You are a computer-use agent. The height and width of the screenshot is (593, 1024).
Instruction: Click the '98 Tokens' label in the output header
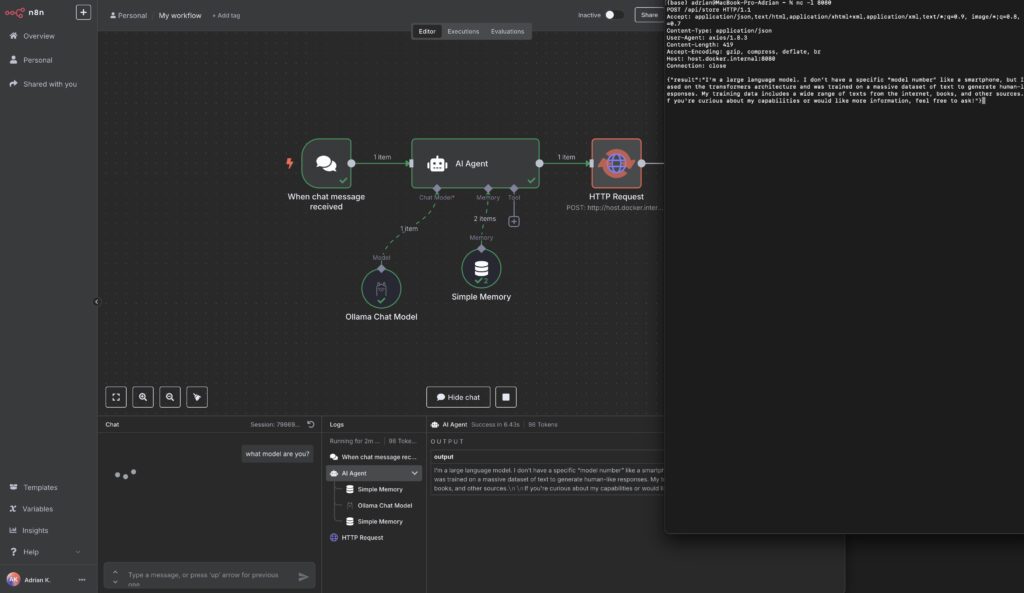(543, 425)
